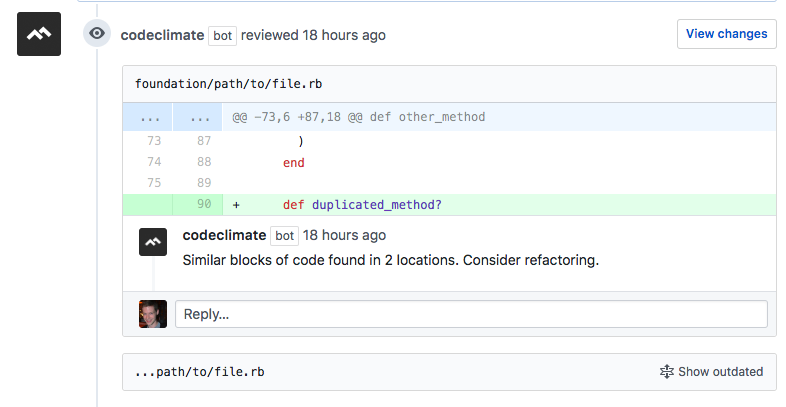Image resolution: width=786 pixels, height=407 pixels.
Task: Click the large codeclimate avatar on left
Action: click(x=40, y=34)
